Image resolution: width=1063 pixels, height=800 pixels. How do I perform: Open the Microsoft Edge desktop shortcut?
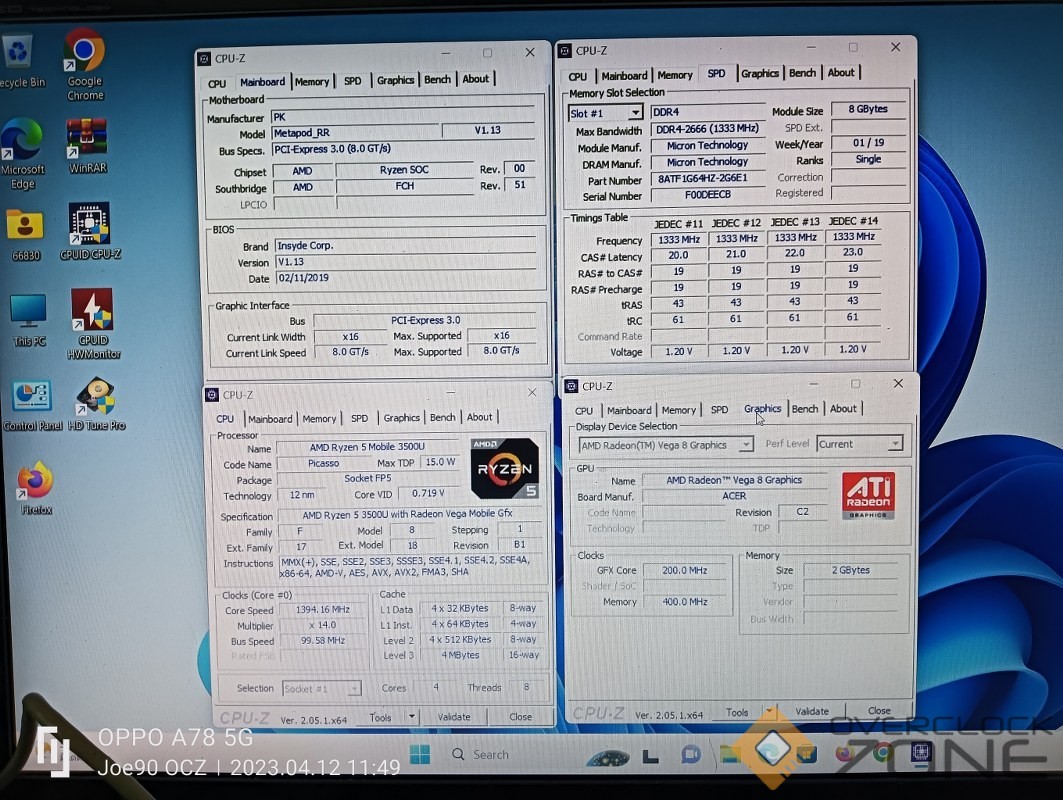pos(22,153)
